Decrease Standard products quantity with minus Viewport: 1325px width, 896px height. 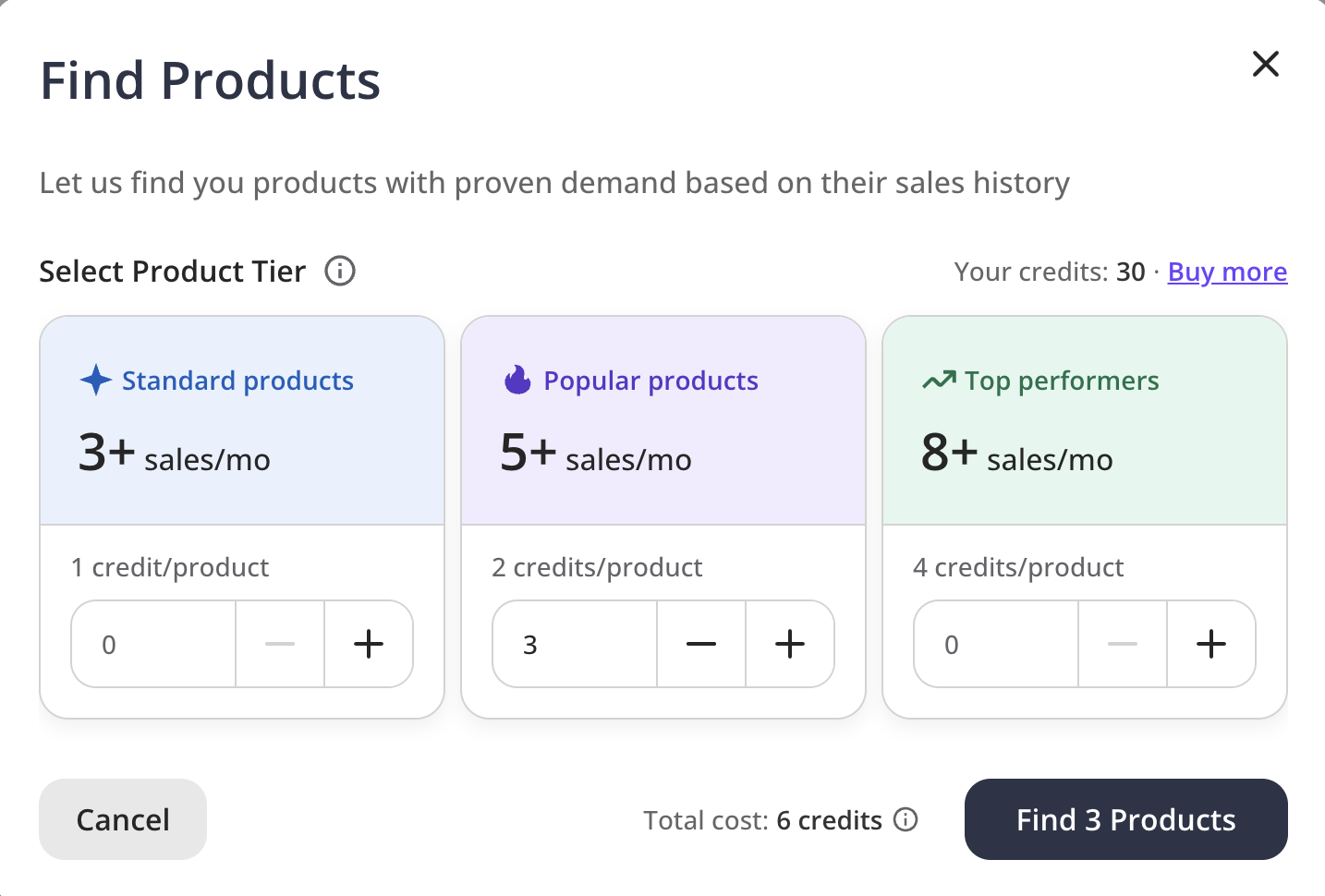tap(280, 644)
